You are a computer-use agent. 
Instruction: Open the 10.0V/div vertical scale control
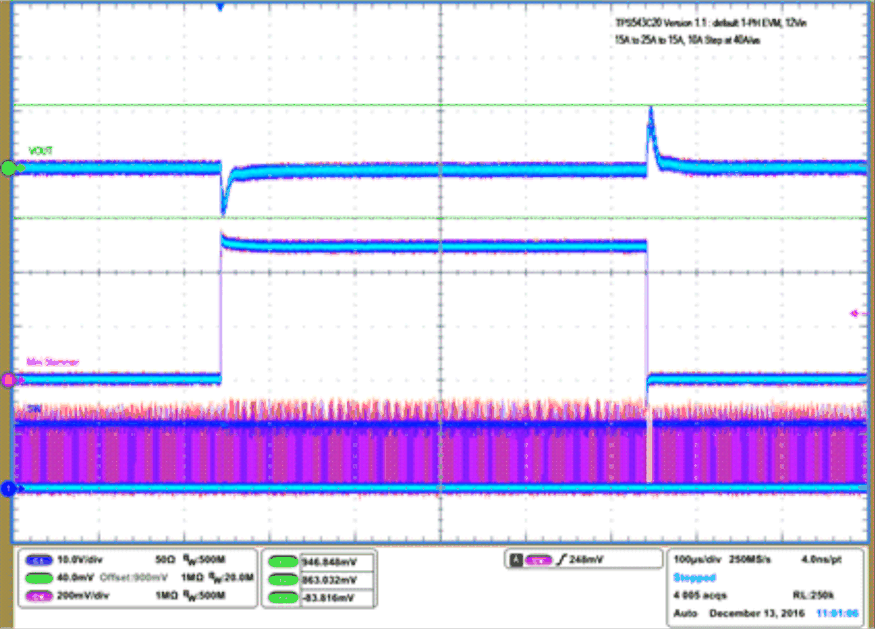click(80, 560)
